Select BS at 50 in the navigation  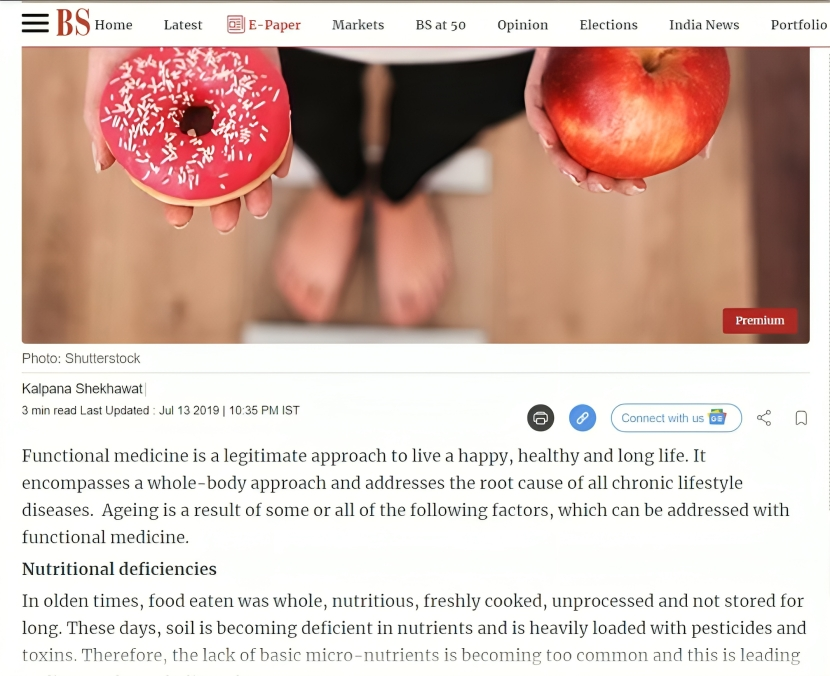pyautogui.click(x=440, y=25)
